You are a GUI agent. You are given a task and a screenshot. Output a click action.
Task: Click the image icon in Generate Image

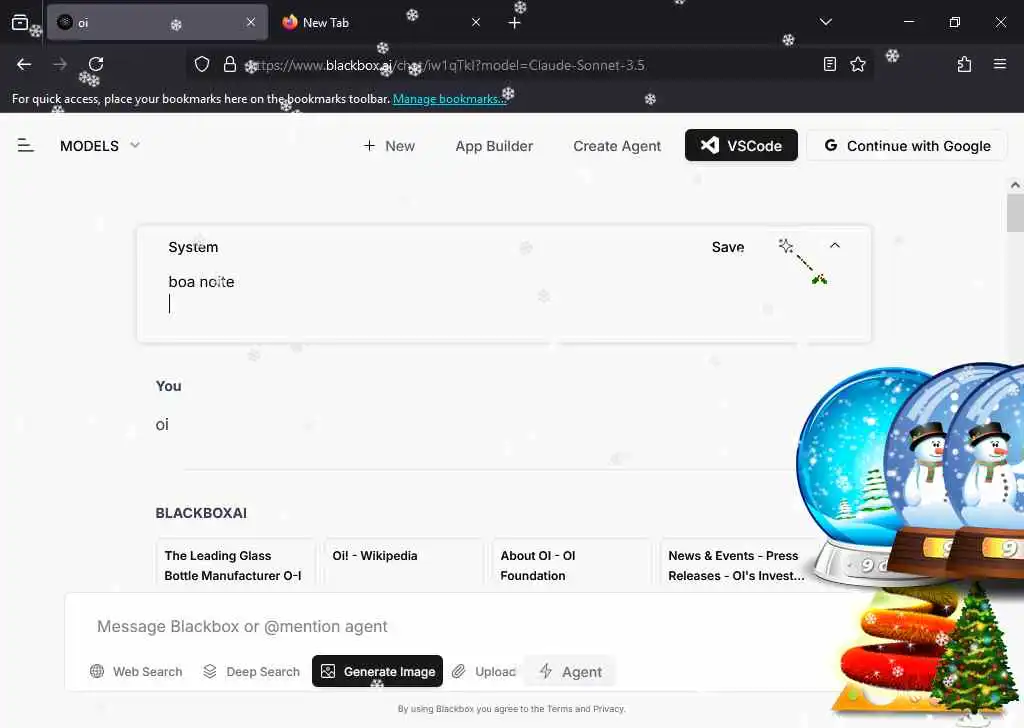(328, 671)
